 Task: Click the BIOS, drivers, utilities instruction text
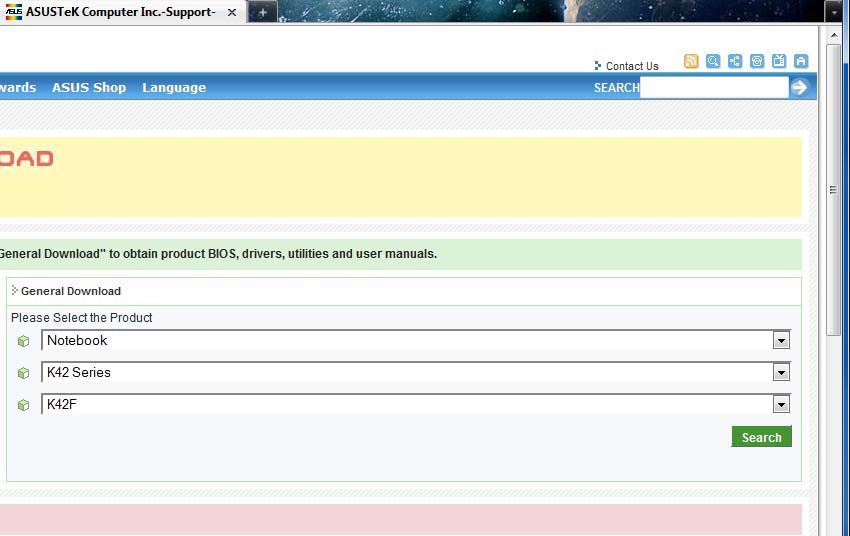point(218,254)
